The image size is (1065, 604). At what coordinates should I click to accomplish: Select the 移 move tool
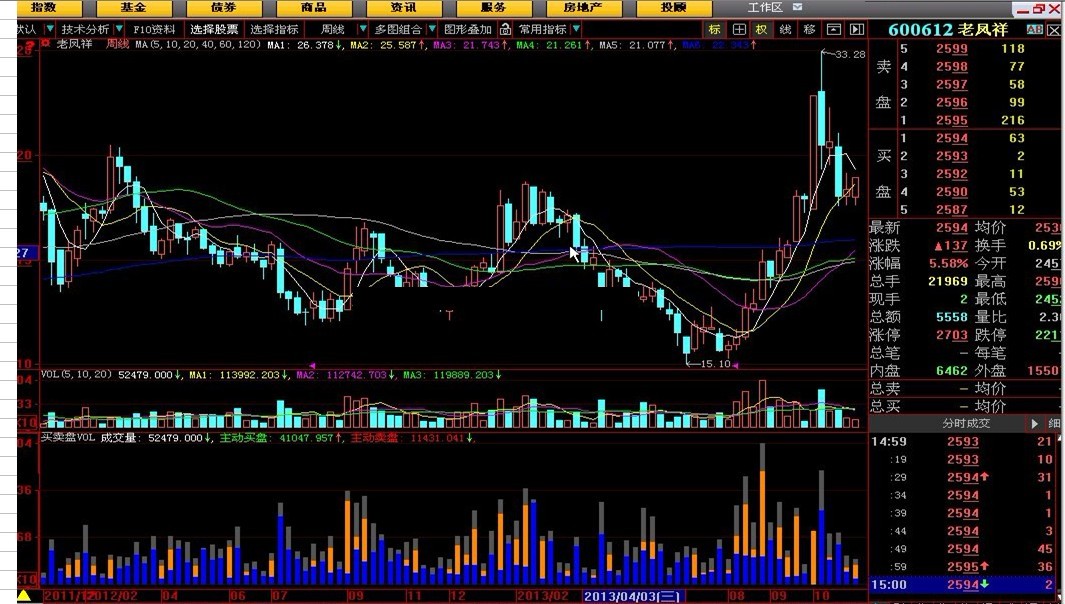(x=810, y=29)
